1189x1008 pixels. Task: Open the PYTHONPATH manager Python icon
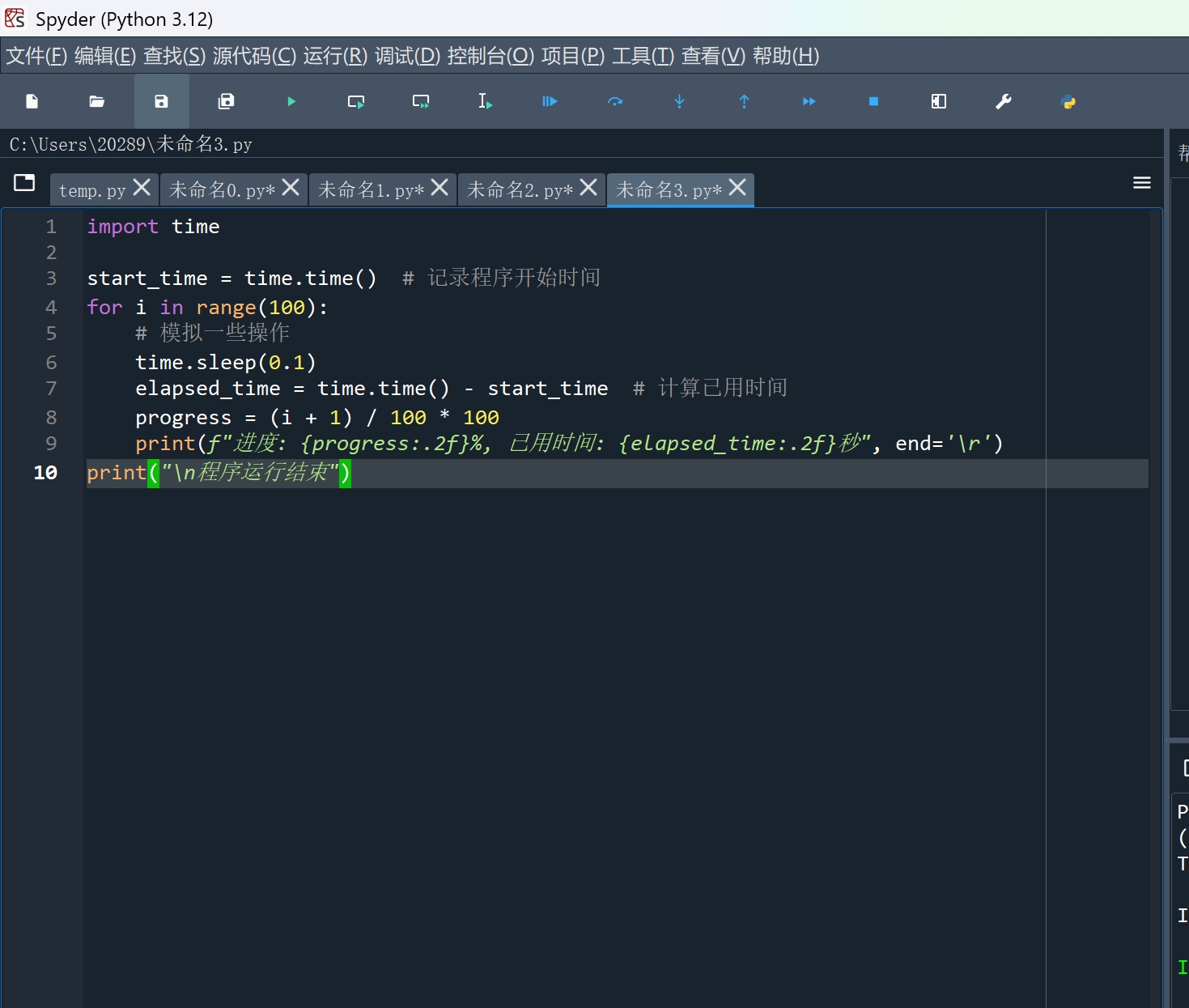pos(1068,101)
